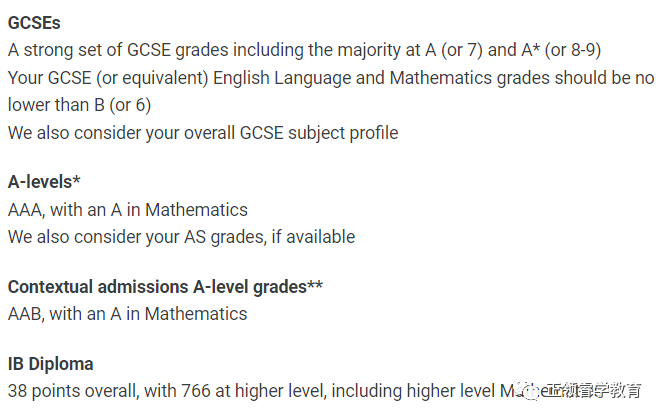Screen dimensions: 663x420
Task: Click 'A* (or 8-9)' text
Action: tap(561, 50)
